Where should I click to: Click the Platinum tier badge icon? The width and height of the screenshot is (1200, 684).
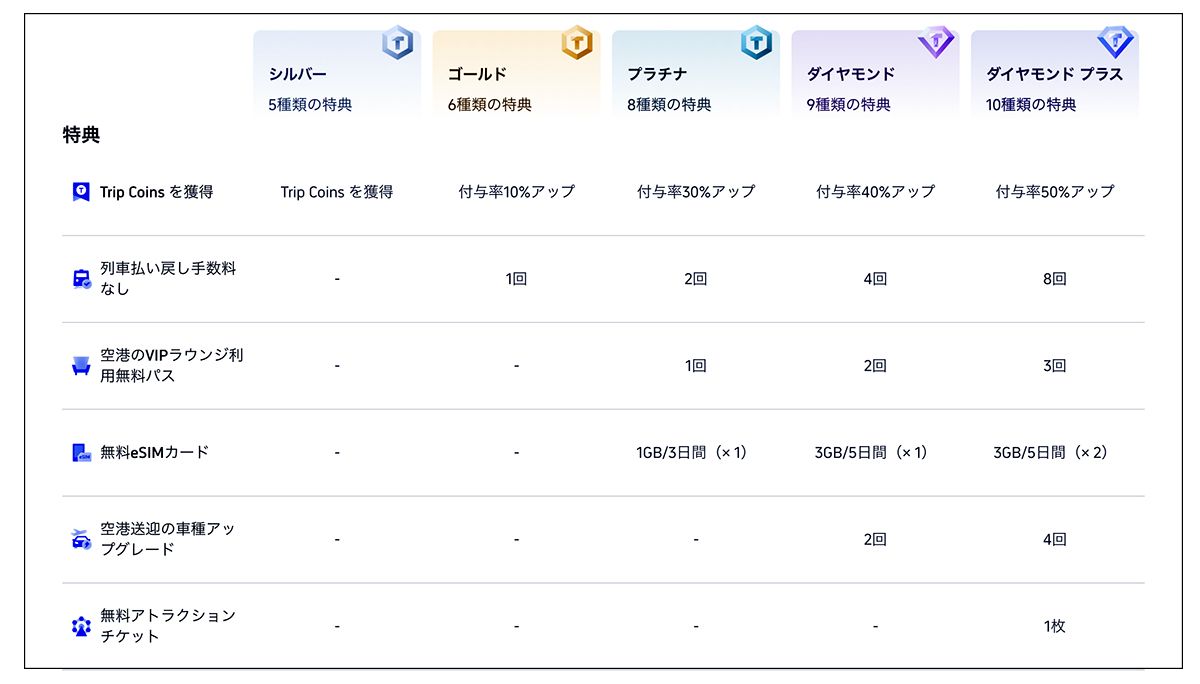click(x=756, y=43)
